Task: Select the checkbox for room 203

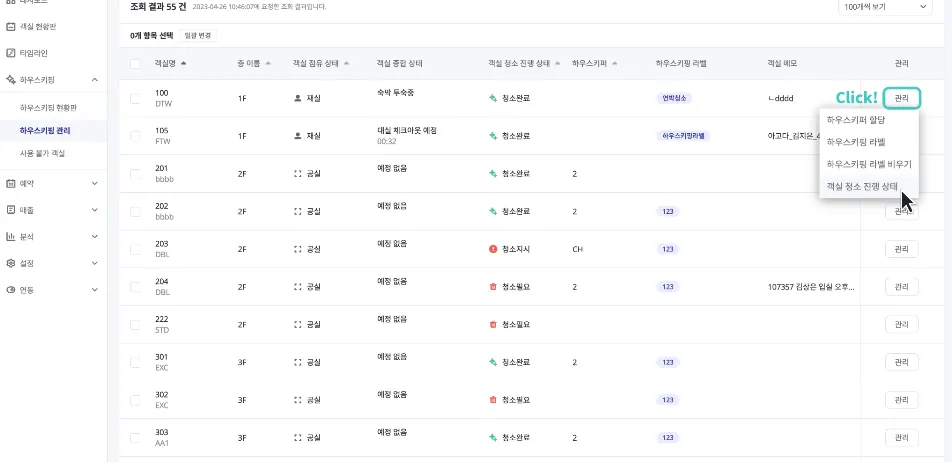Action: pos(135,249)
